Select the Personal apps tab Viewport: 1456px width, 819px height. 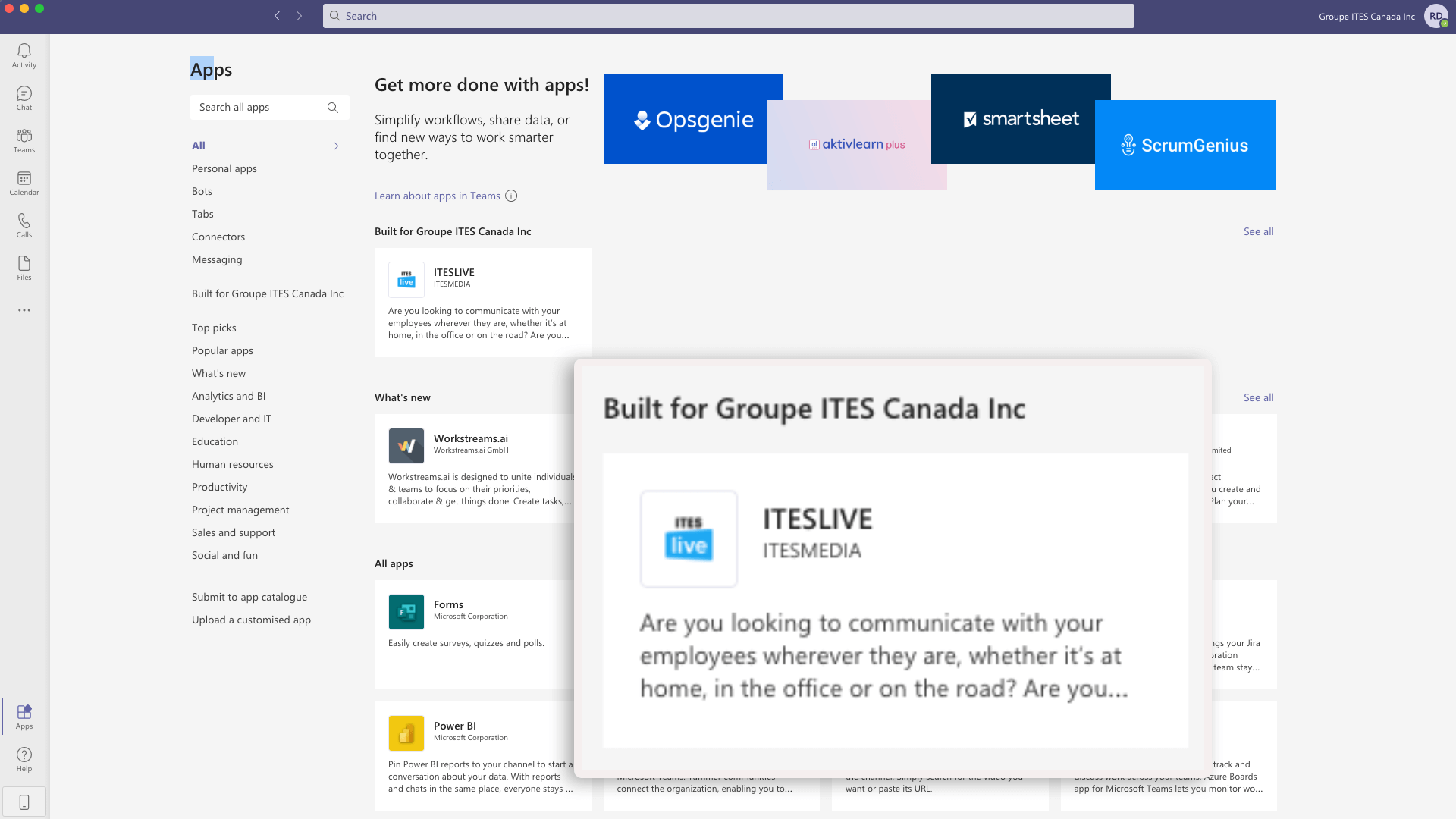[224, 168]
